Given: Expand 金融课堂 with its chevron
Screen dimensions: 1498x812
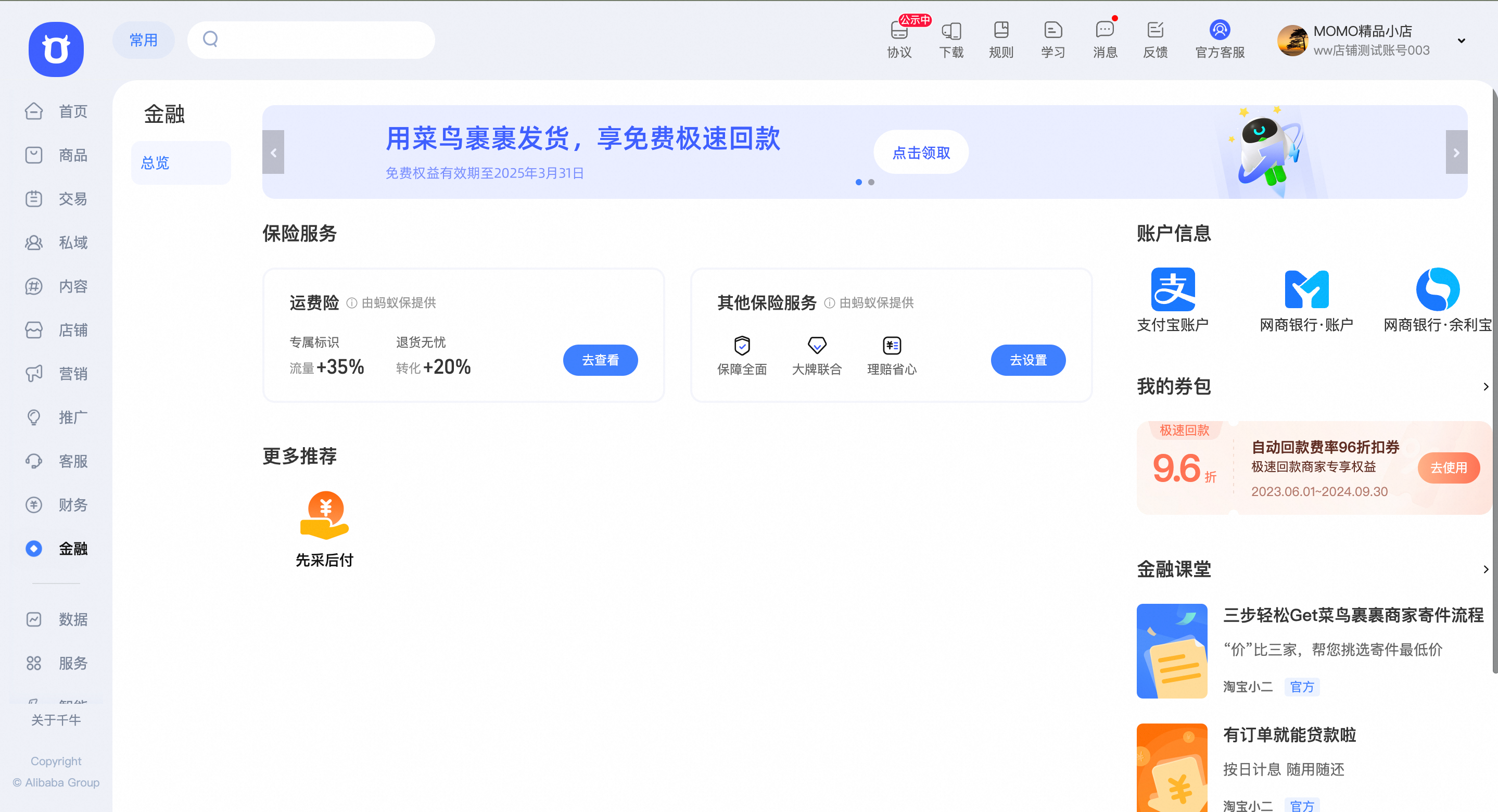Looking at the screenshot, I should point(1486,569).
